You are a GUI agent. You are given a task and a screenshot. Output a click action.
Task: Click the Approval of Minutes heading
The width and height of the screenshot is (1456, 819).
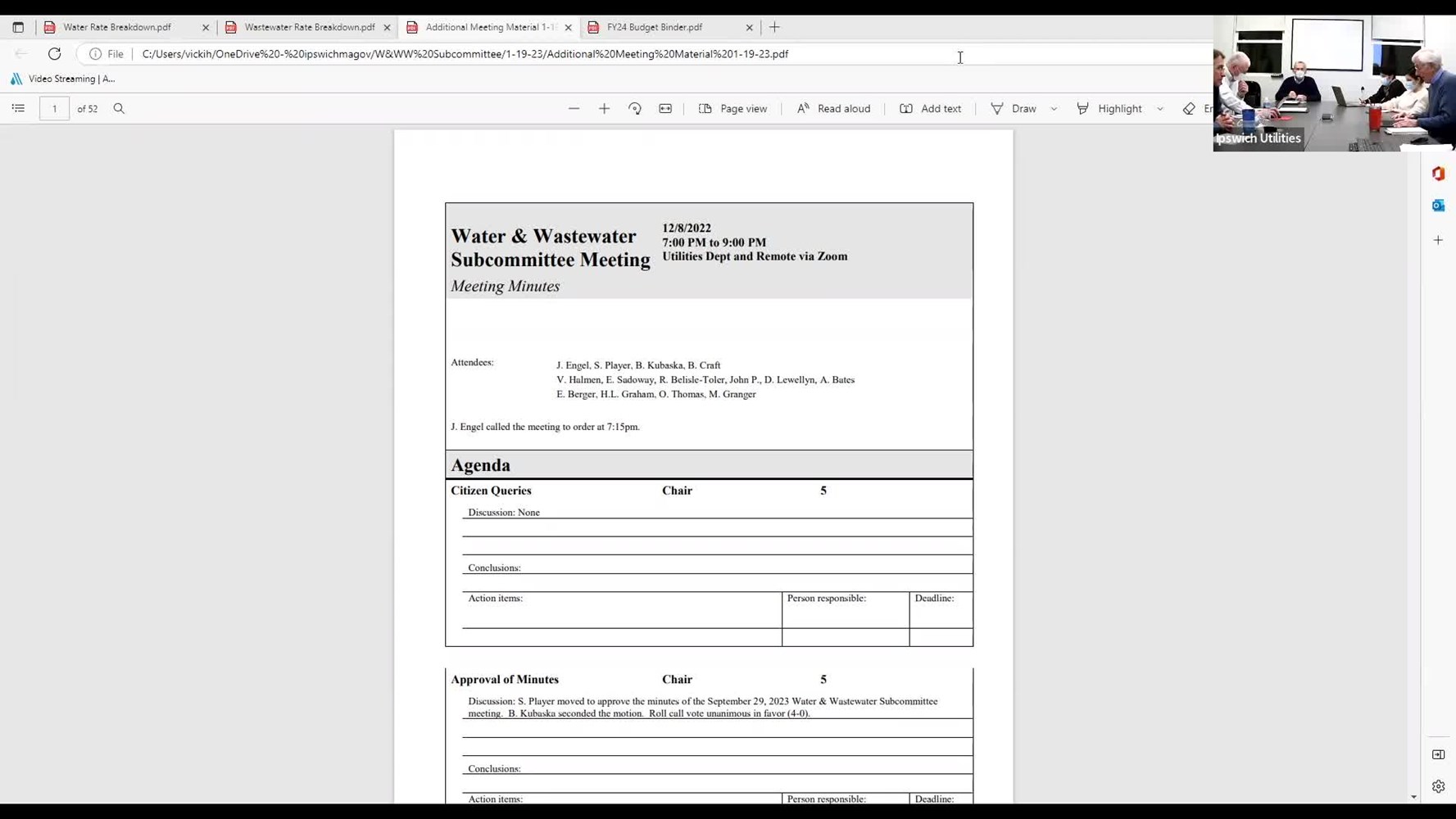click(x=505, y=679)
